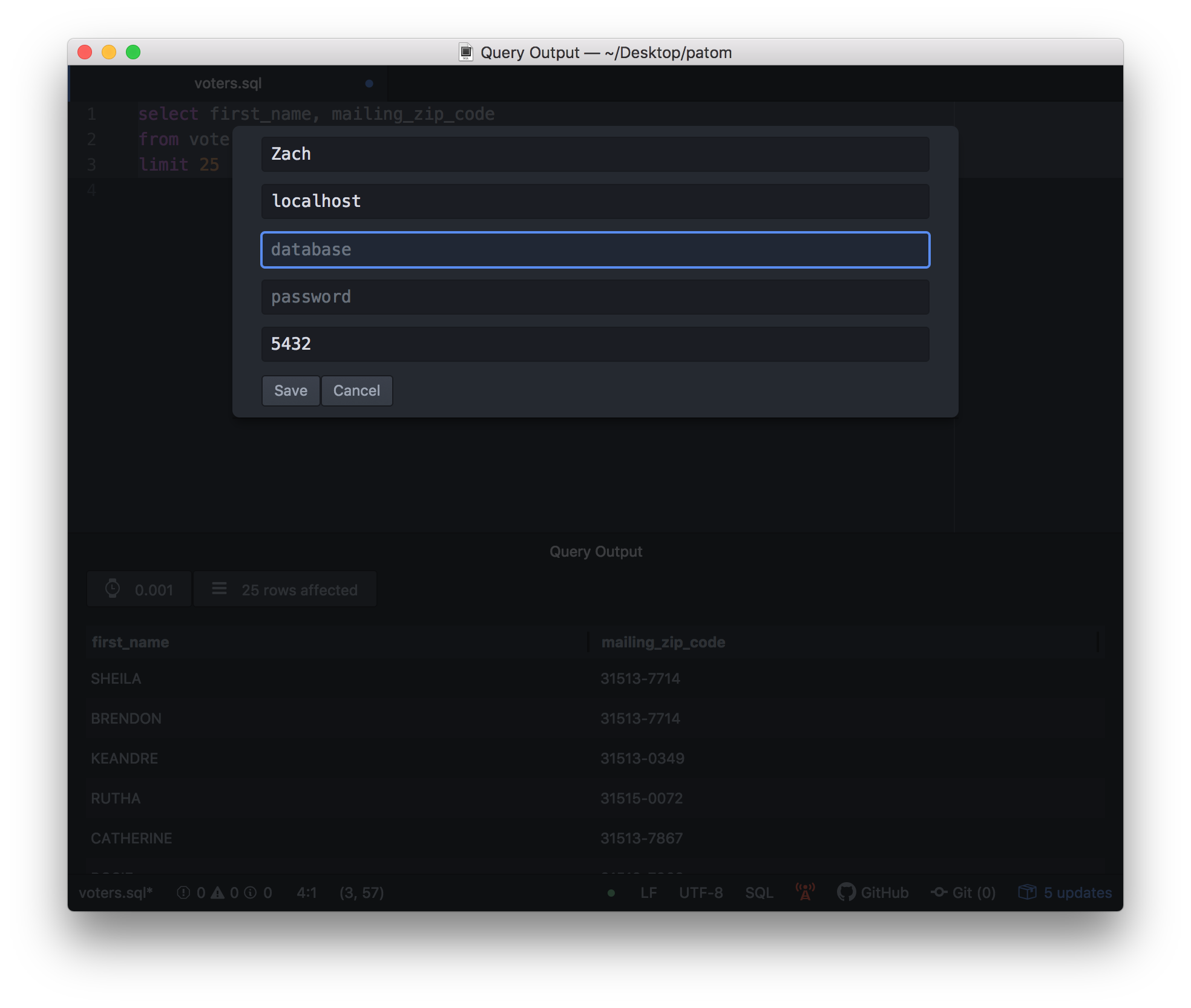1191x1008 pixels.
Task: Click the green connection status dot
Action: point(611,893)
